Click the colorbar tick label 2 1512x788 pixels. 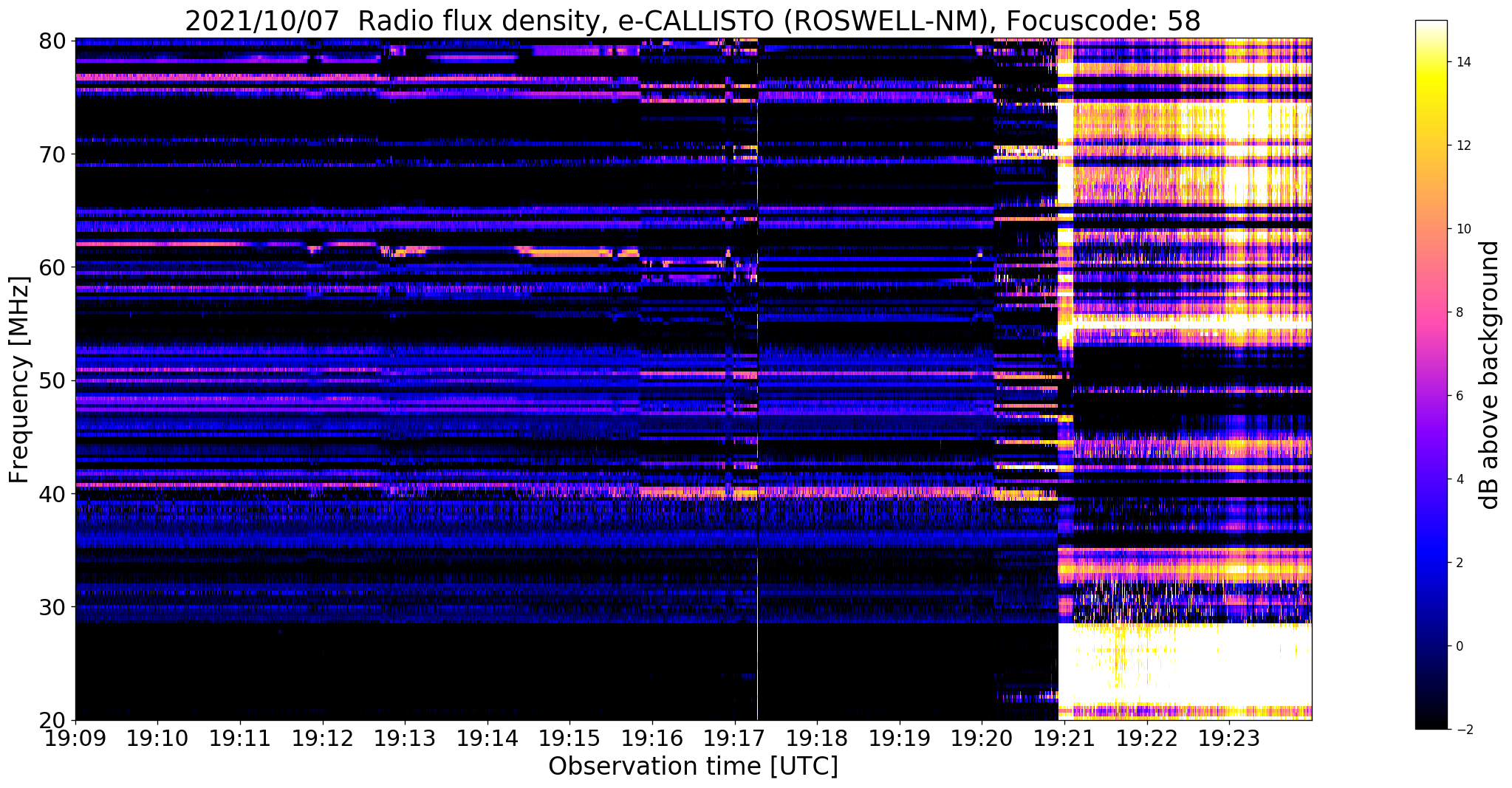pos(1459,563)
